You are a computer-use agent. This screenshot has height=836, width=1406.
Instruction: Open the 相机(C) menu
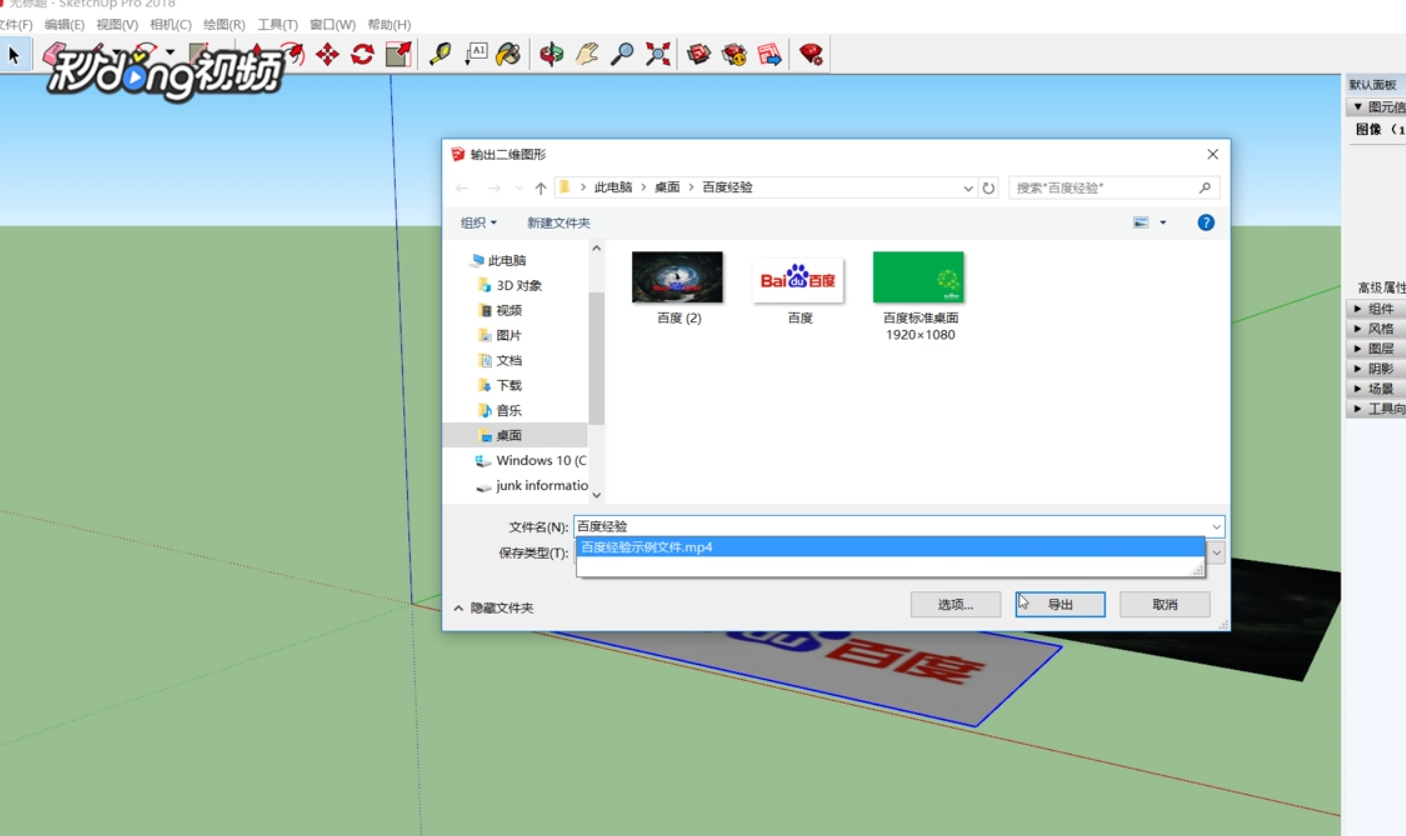point(170,24)
